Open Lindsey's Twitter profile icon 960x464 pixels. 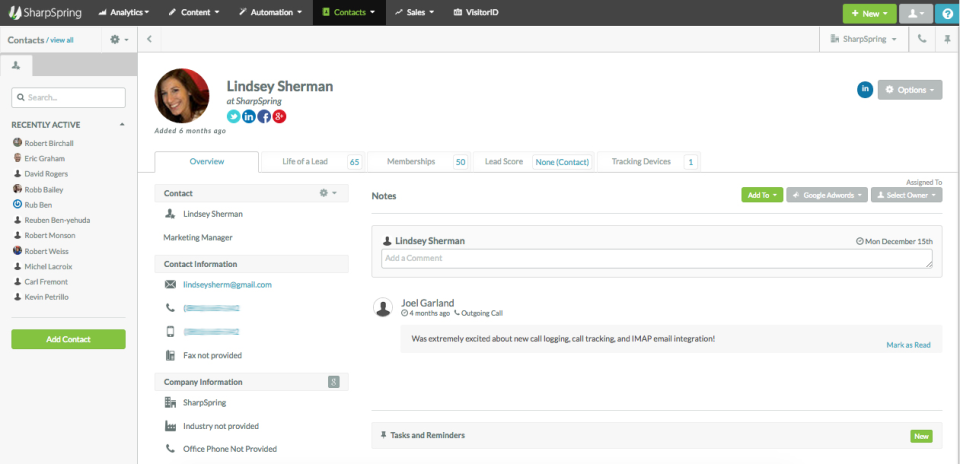pos(233,116)
